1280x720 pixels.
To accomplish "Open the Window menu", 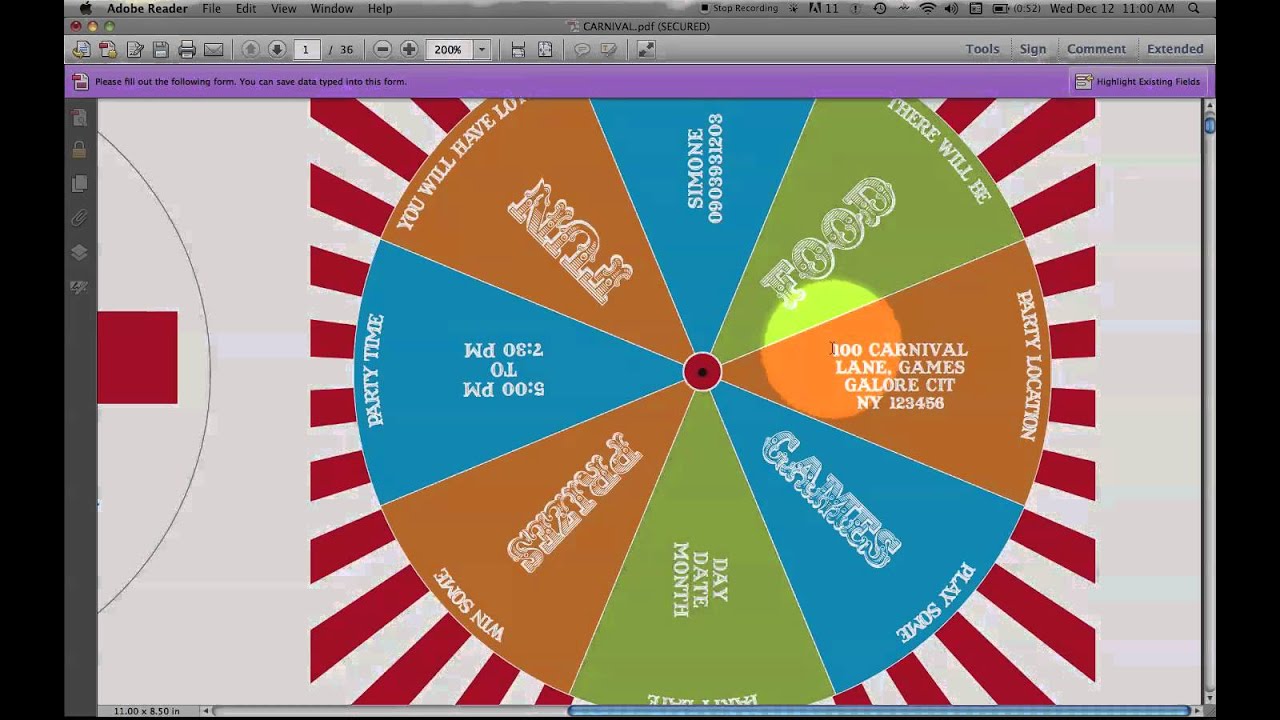I will [x=331, y=8].
